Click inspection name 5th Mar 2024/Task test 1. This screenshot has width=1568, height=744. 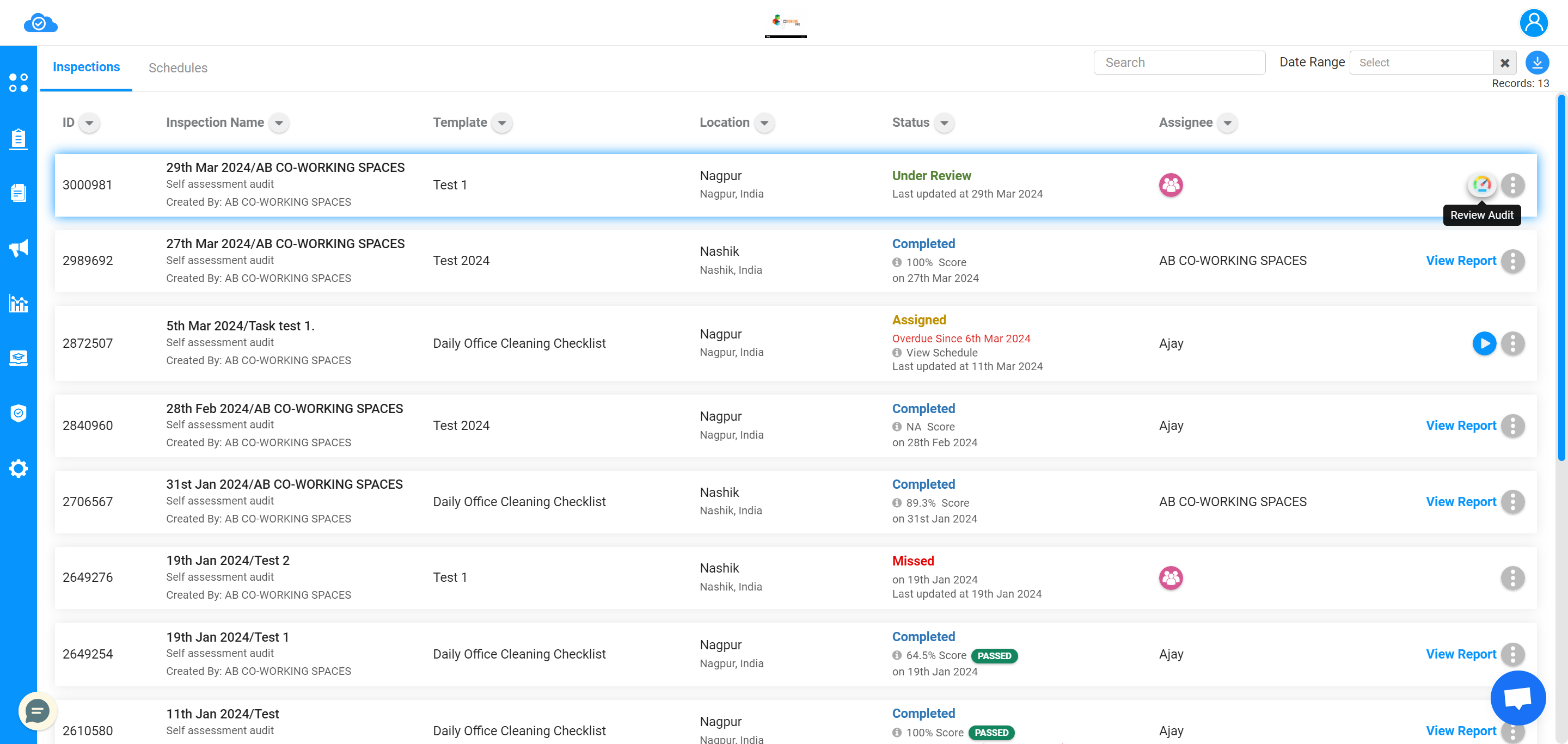tap(240, 325)
